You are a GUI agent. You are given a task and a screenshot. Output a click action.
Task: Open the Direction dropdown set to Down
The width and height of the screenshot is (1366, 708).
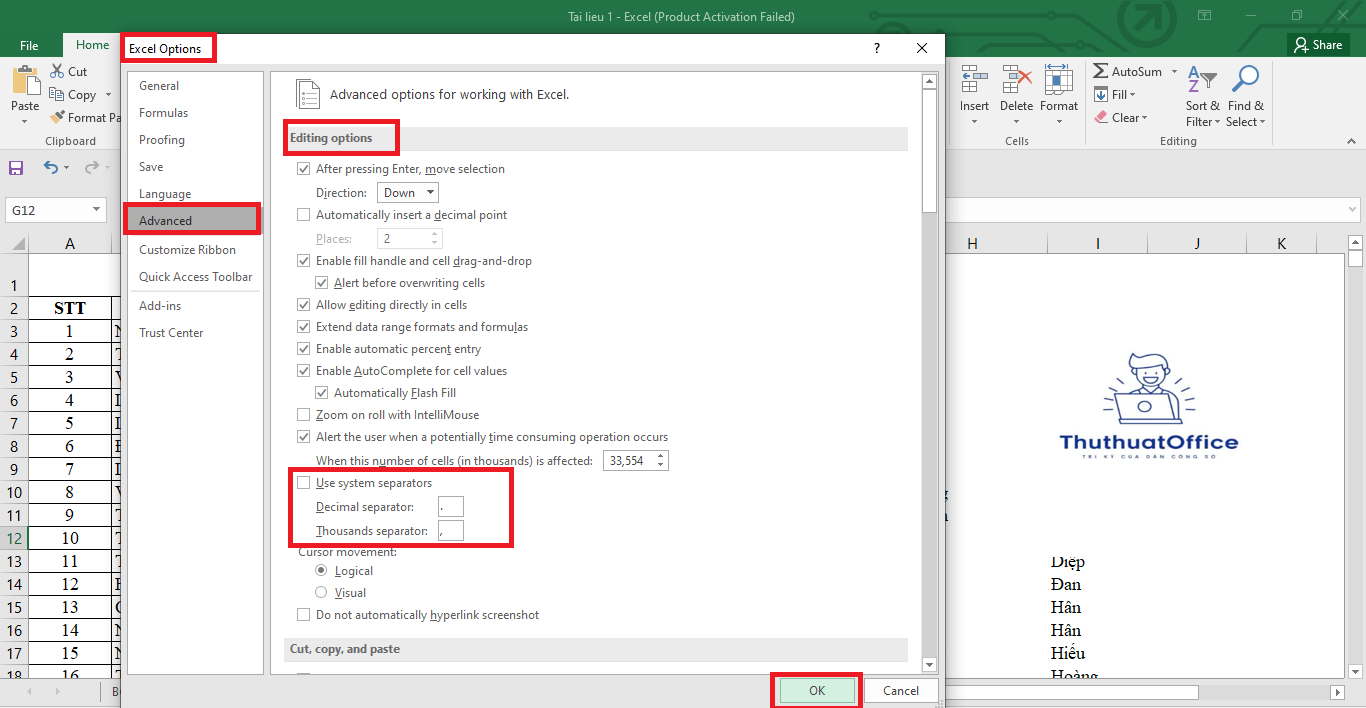point(408,193)
